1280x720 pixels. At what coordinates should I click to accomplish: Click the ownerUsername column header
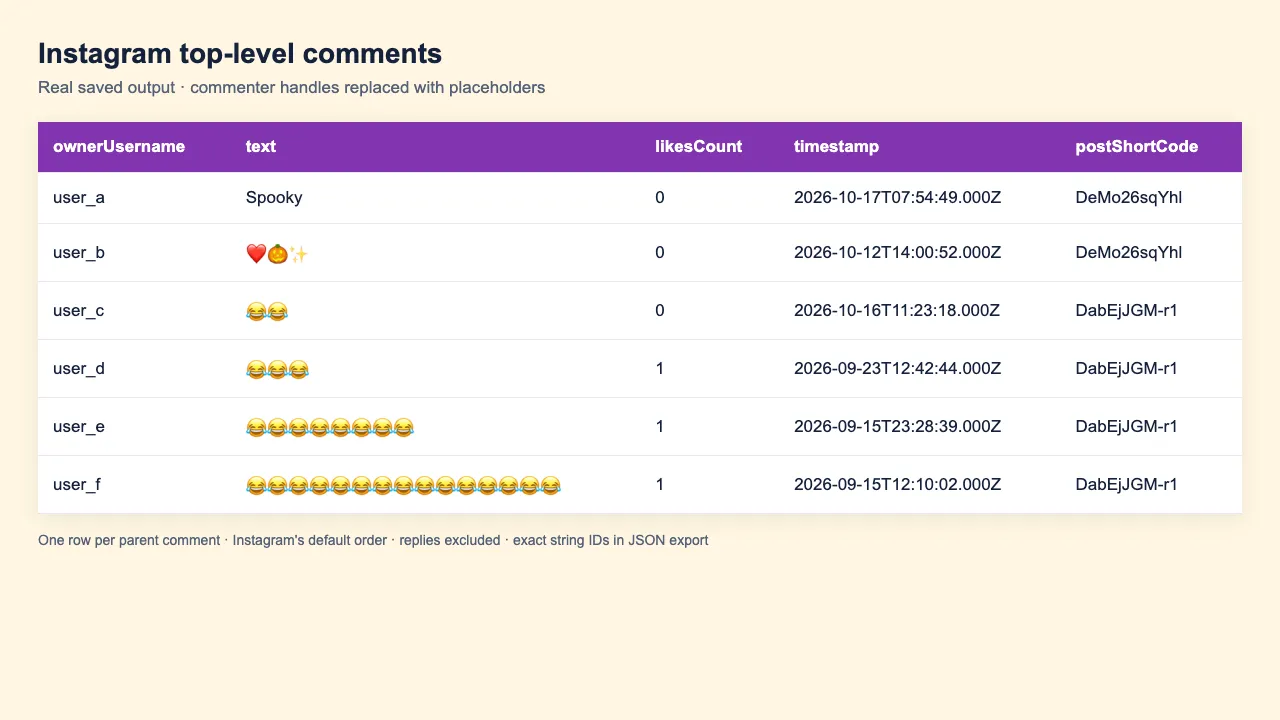point(119,146)
